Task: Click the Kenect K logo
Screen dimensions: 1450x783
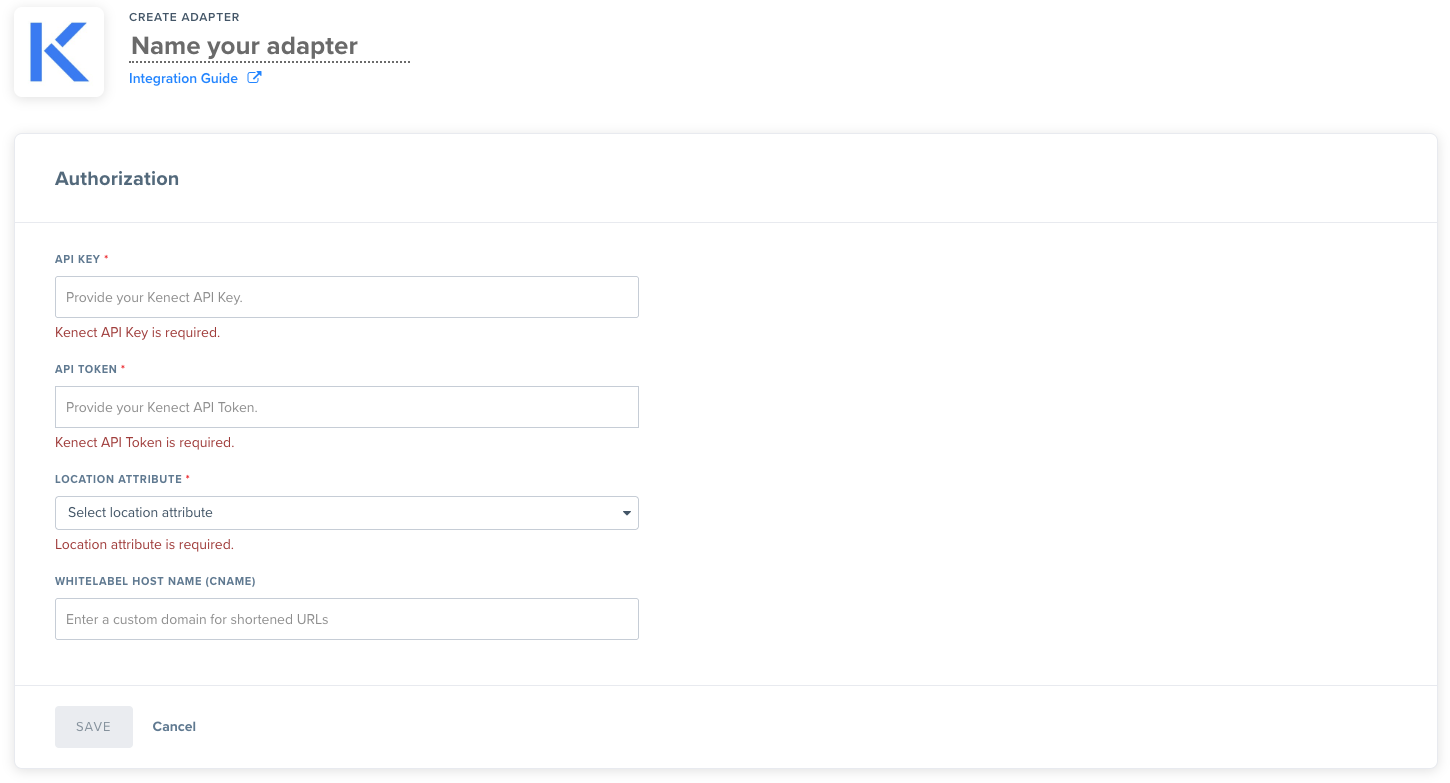Action: coord(59,52)
